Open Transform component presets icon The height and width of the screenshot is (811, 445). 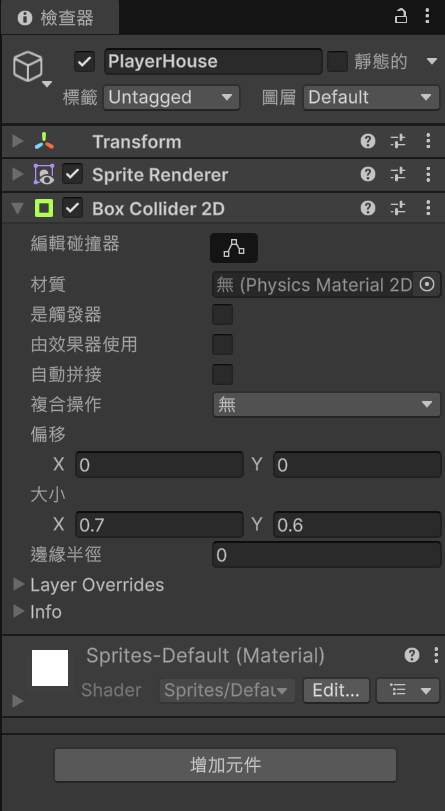(x=398, y=141)
